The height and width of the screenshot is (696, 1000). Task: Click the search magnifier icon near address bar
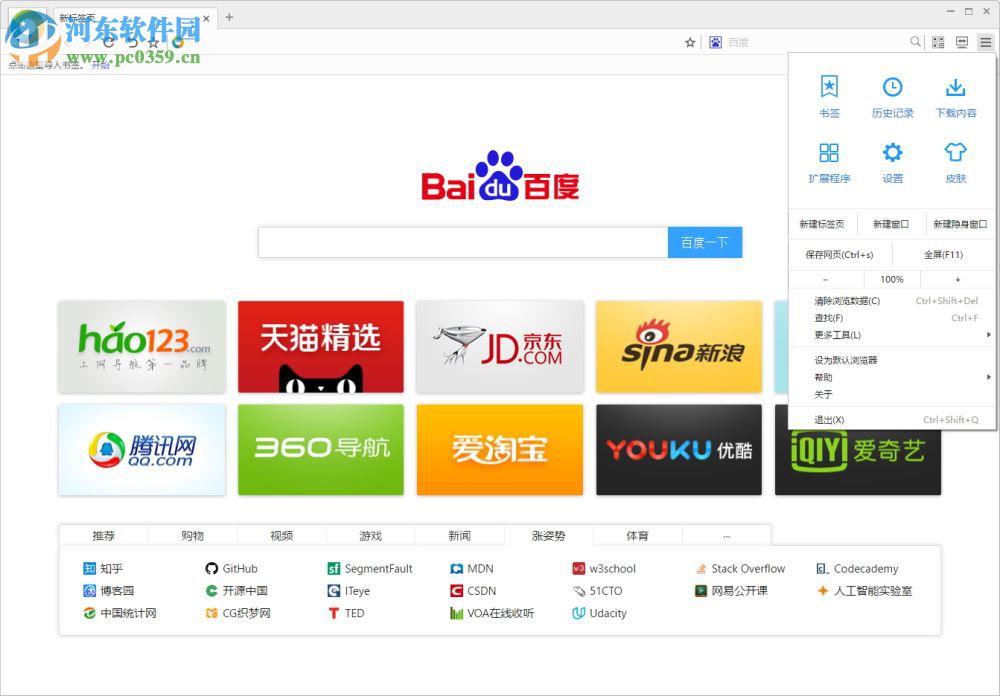(x=914, y=42)
